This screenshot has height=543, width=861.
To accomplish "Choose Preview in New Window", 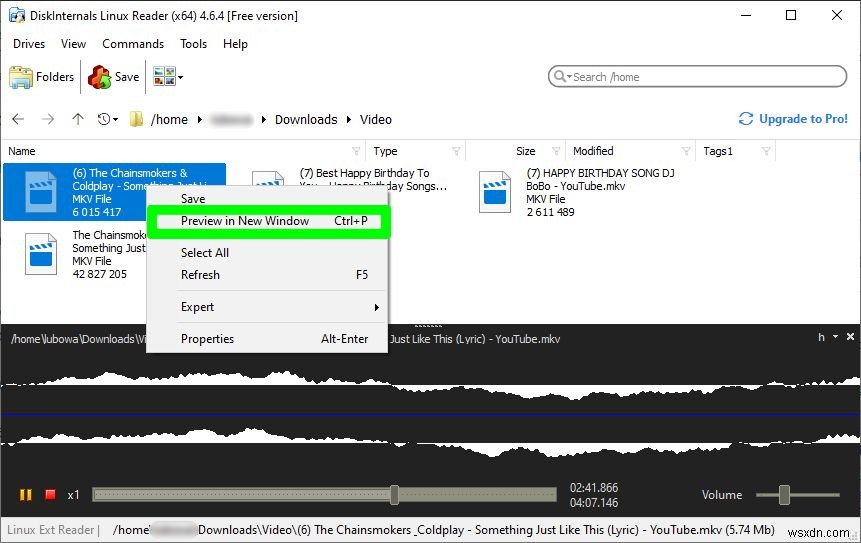I will tap(269, 221).
